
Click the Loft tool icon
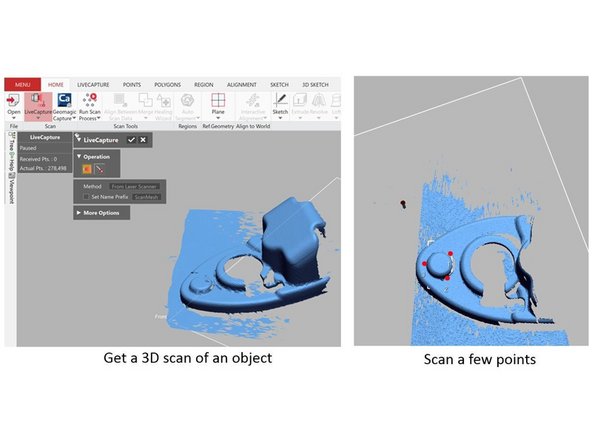click(336, 100)
